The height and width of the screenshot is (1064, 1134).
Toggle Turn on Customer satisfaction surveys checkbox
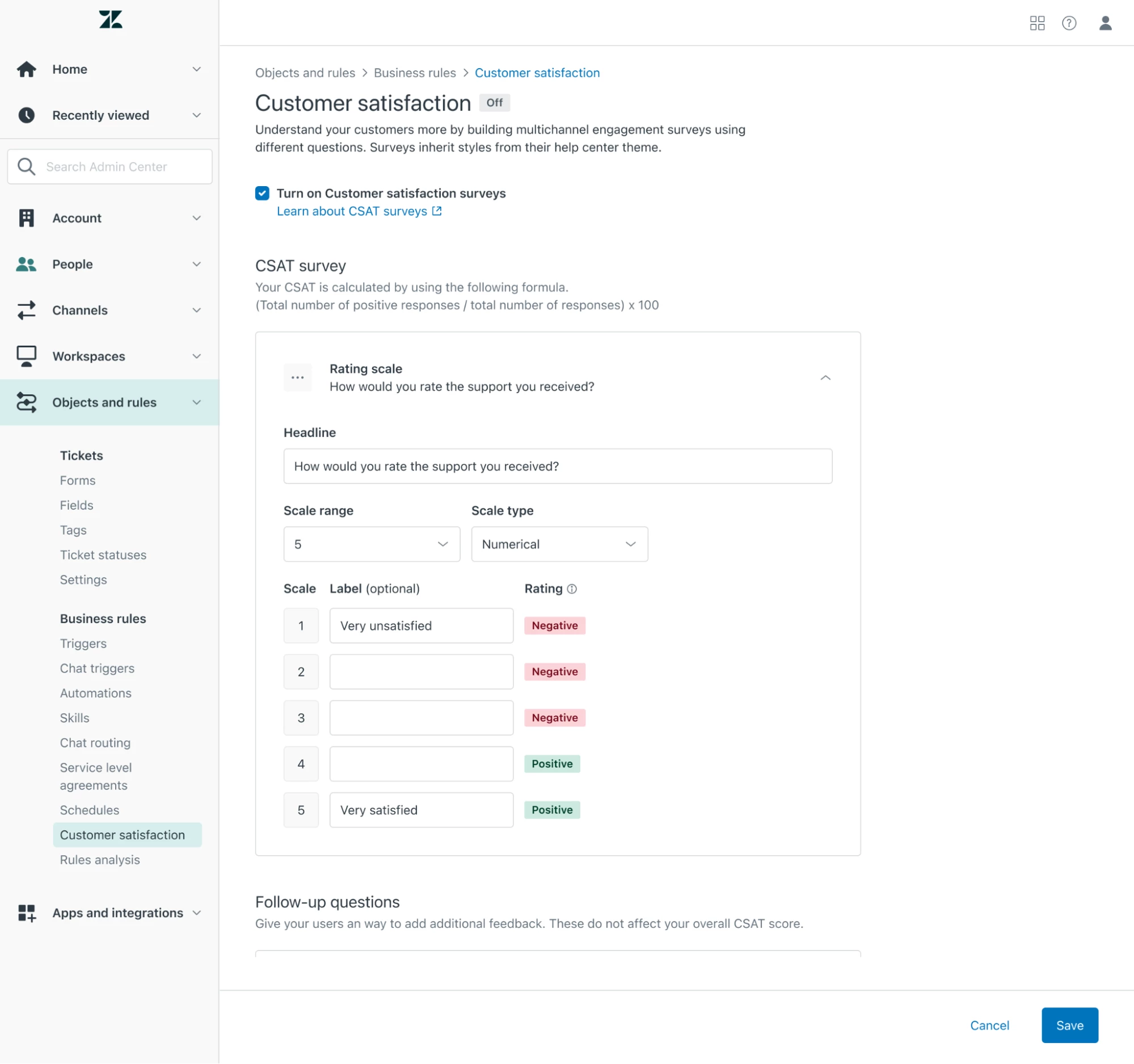coord(262,194)
